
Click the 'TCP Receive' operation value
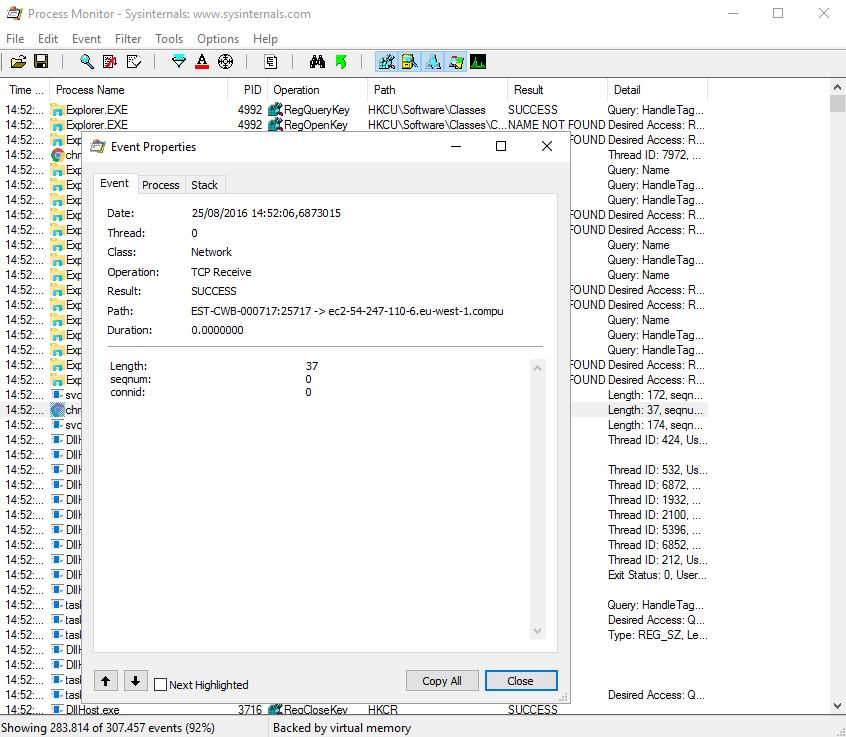point(221,272)
